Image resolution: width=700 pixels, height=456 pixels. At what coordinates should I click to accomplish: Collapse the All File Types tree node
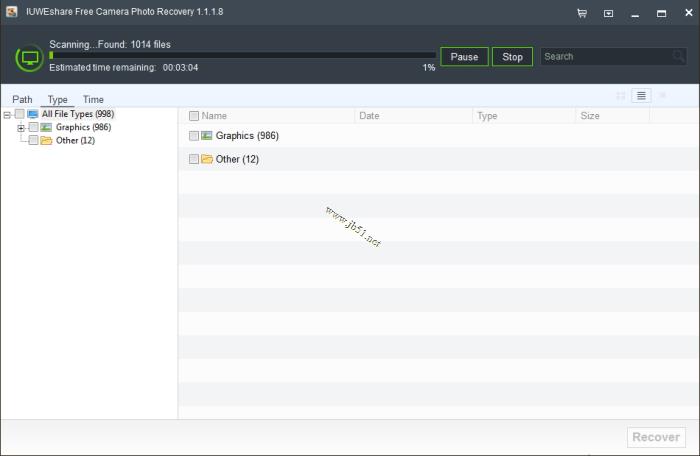pyautogui.click(x=7, y=115)
